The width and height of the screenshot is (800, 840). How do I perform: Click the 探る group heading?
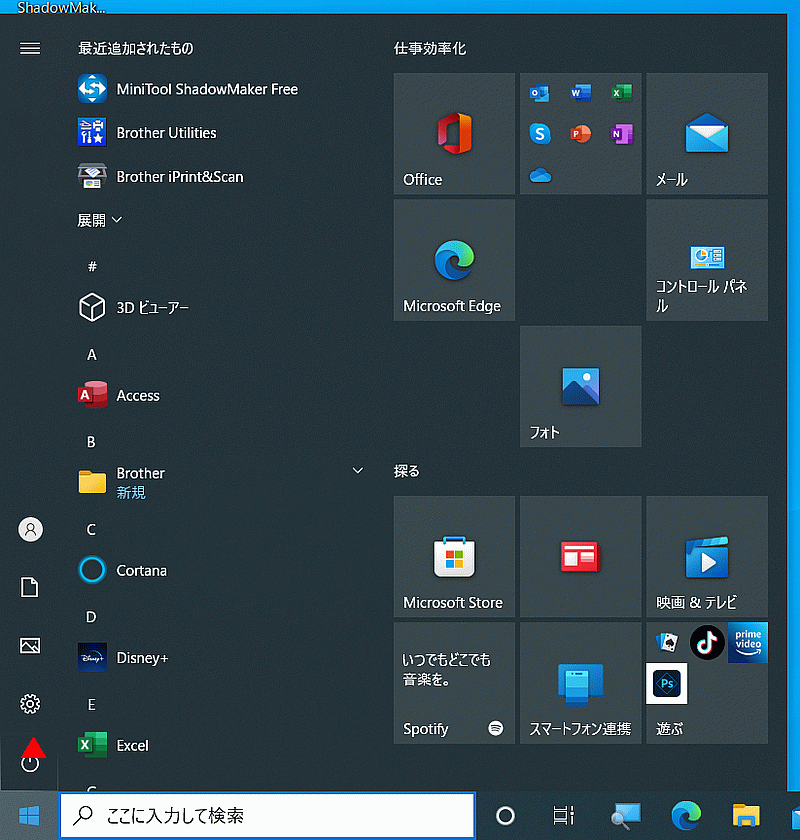[407, 471]
